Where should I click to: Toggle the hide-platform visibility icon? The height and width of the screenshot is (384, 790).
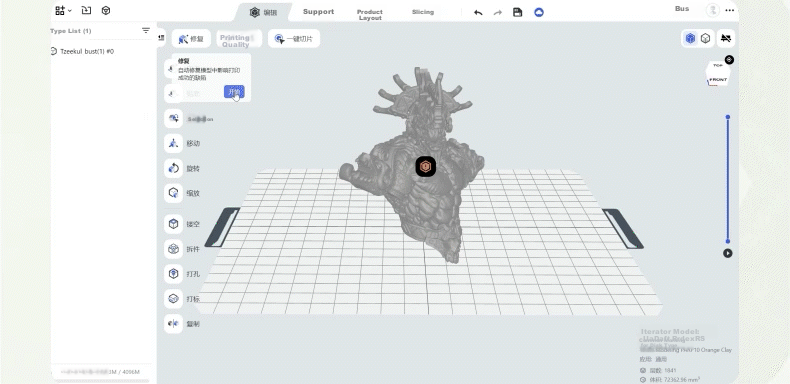726,38
